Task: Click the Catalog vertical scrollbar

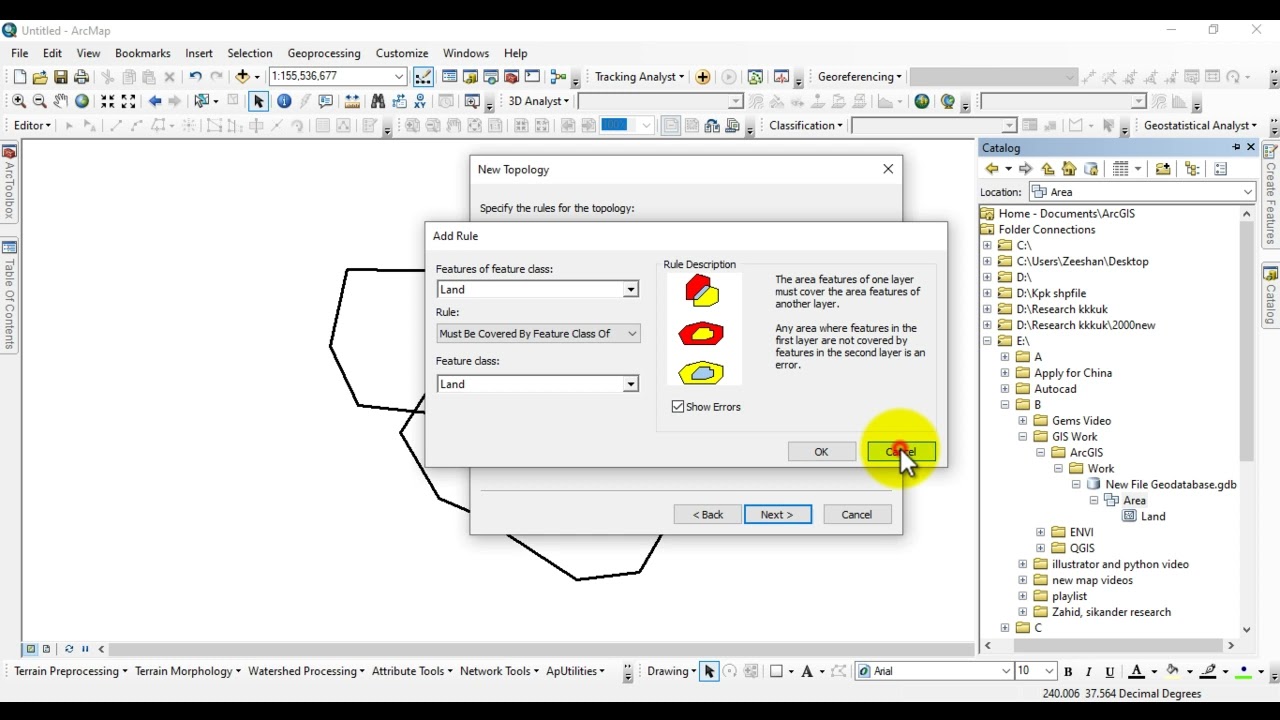Action: click(x=1246, y=341)
